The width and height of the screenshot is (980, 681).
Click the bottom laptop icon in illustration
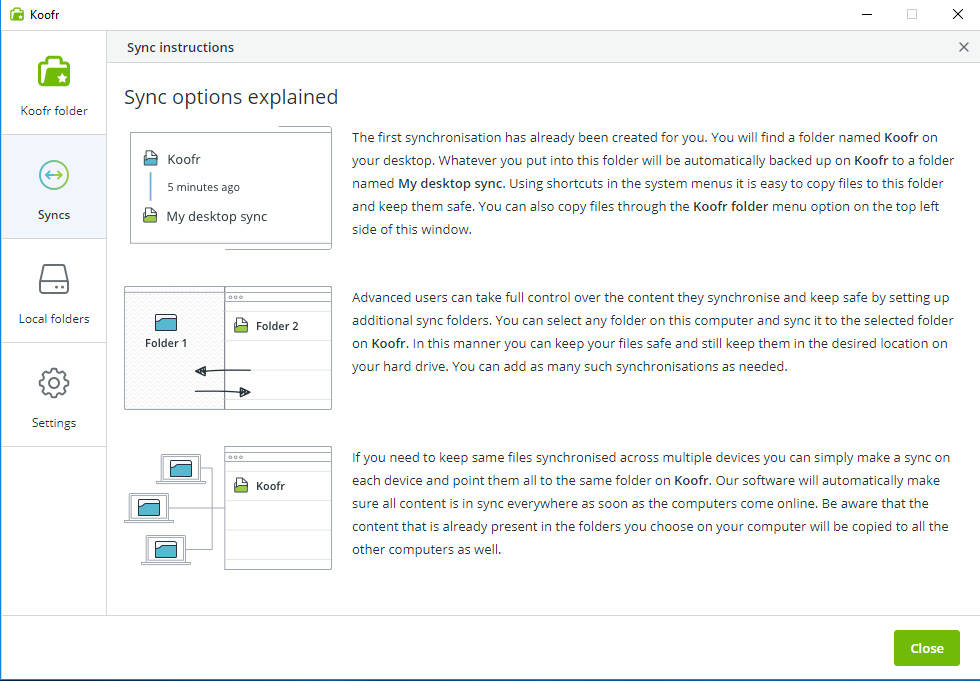pos(166,550)
